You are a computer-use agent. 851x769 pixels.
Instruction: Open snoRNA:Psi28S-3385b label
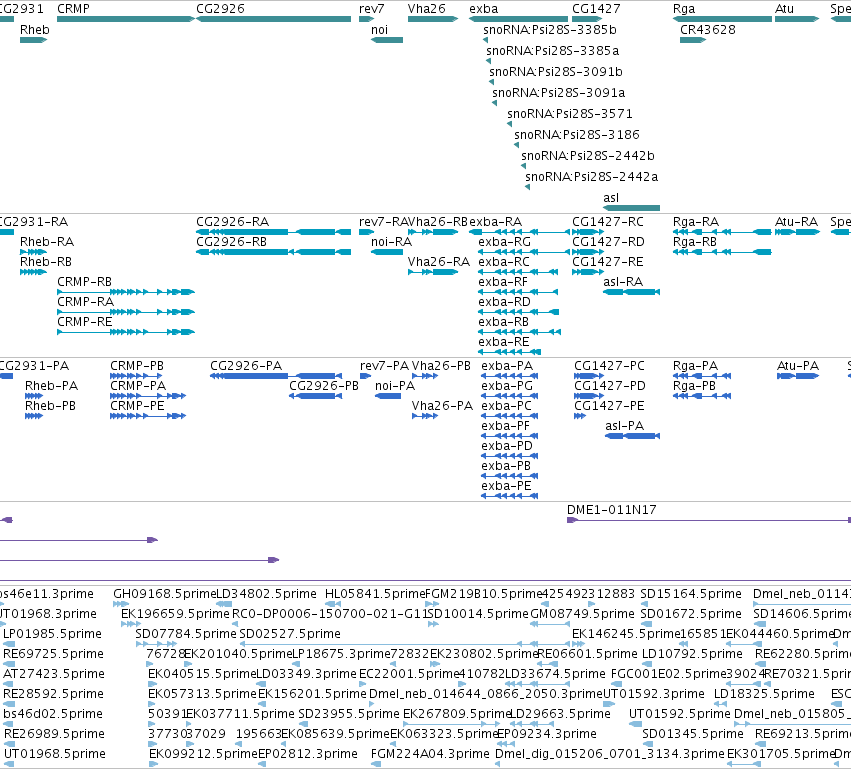coord(550,30)
